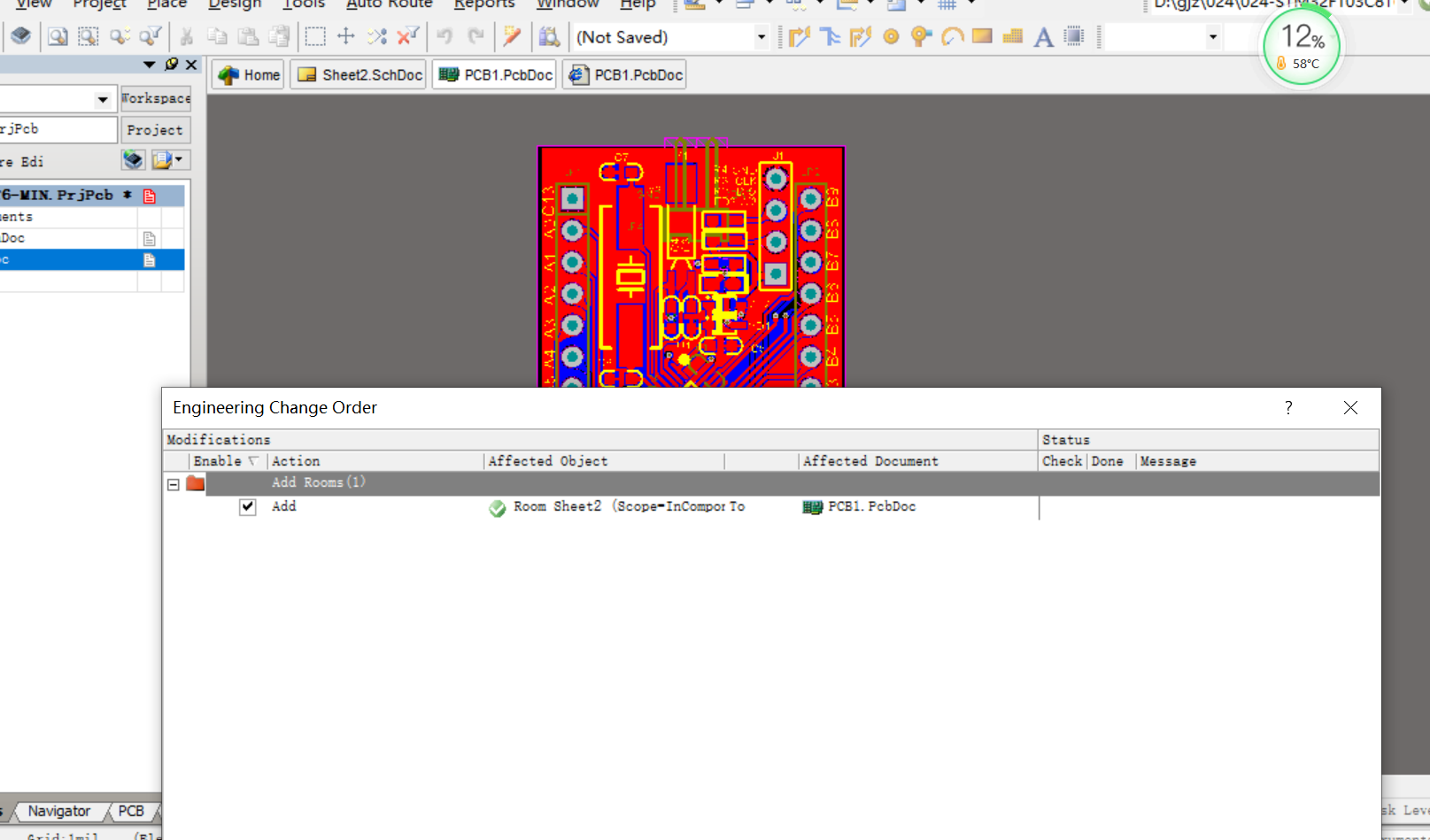Viewport: 1430px width, 840px height.
Task: Switch to the second PCB1.PcbDoc tab
Action: pos(625,75)
